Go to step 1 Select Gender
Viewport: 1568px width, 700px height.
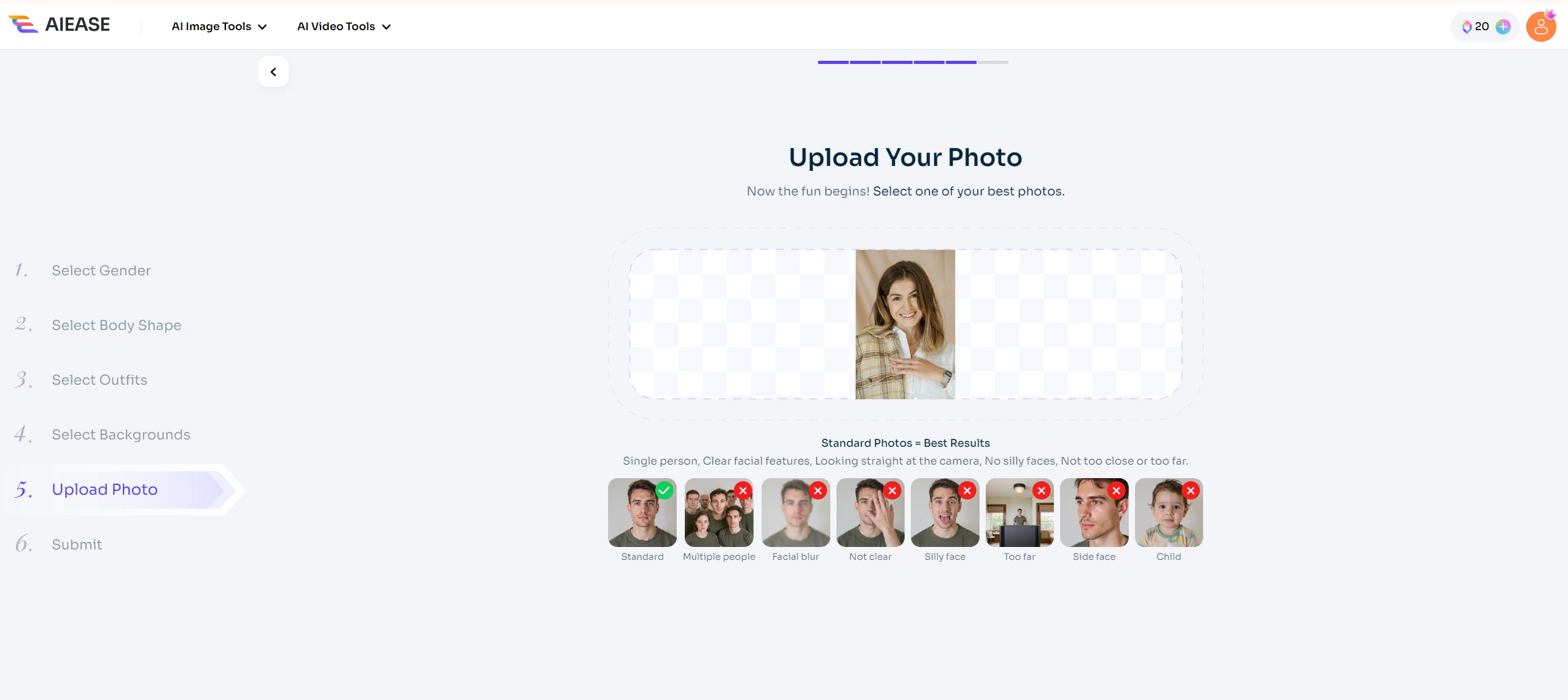(101, 270)
